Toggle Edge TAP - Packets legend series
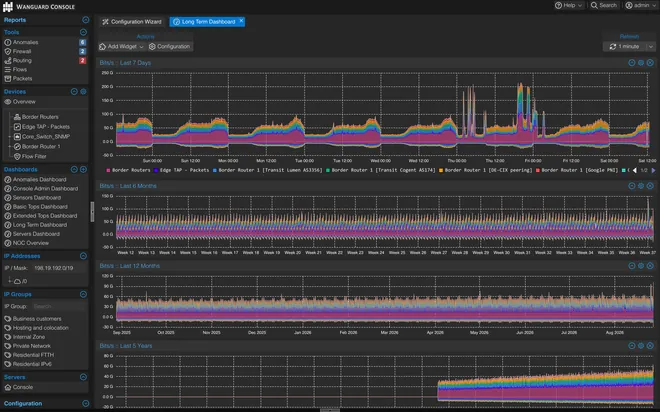The image size is (660, 412). tap(181, 170)
